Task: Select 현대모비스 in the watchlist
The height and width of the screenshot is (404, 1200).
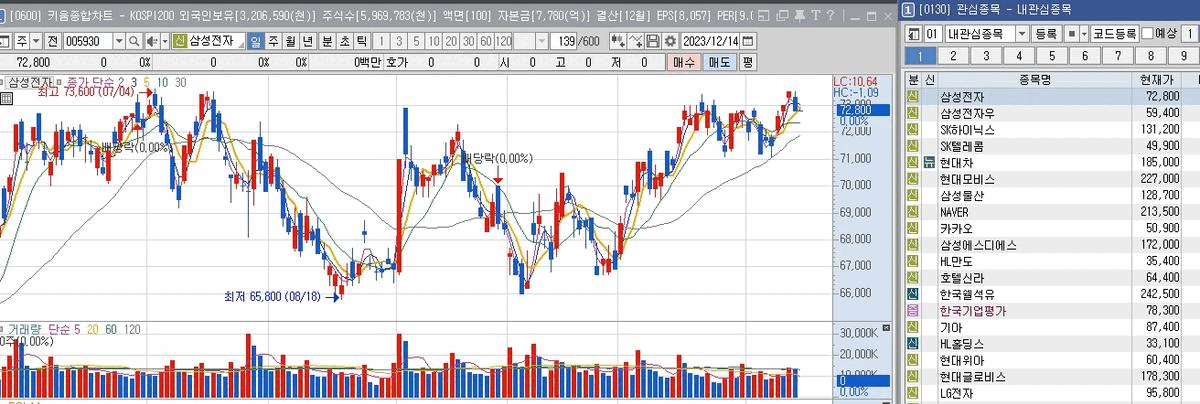Action: click(x=1052, y=178)
